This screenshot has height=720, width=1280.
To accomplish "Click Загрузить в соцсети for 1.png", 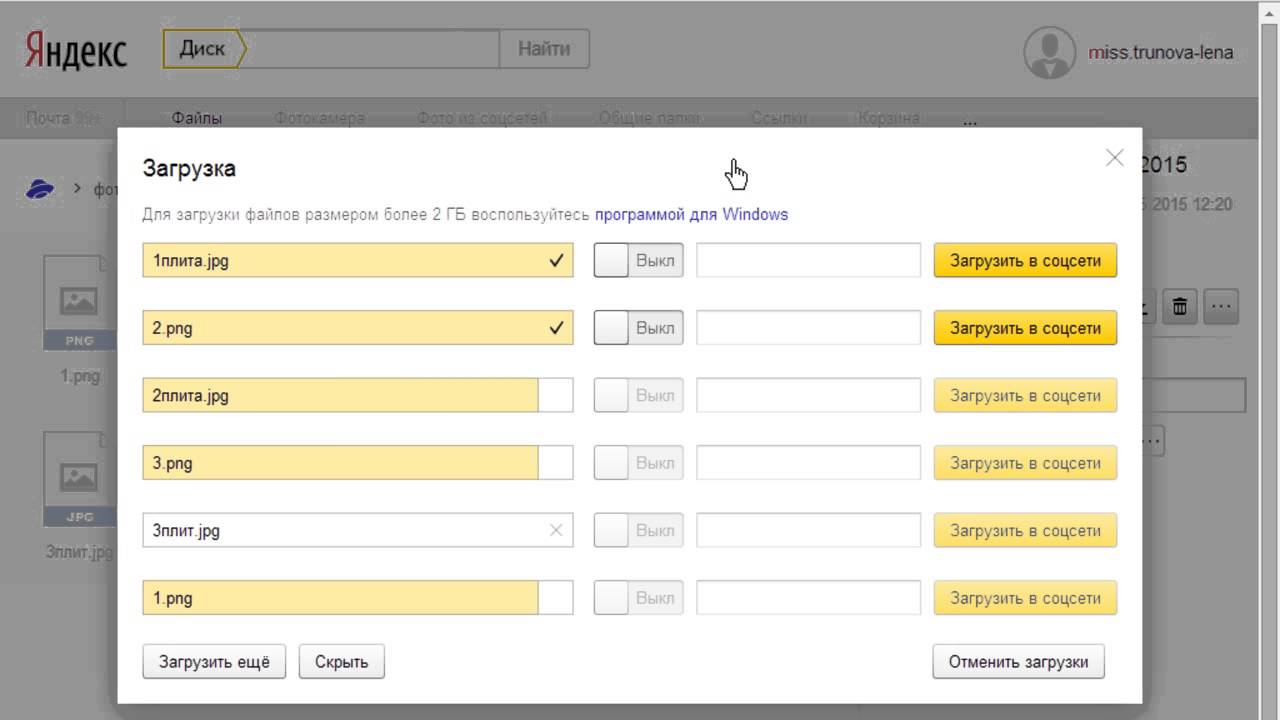I will 1025,598.
